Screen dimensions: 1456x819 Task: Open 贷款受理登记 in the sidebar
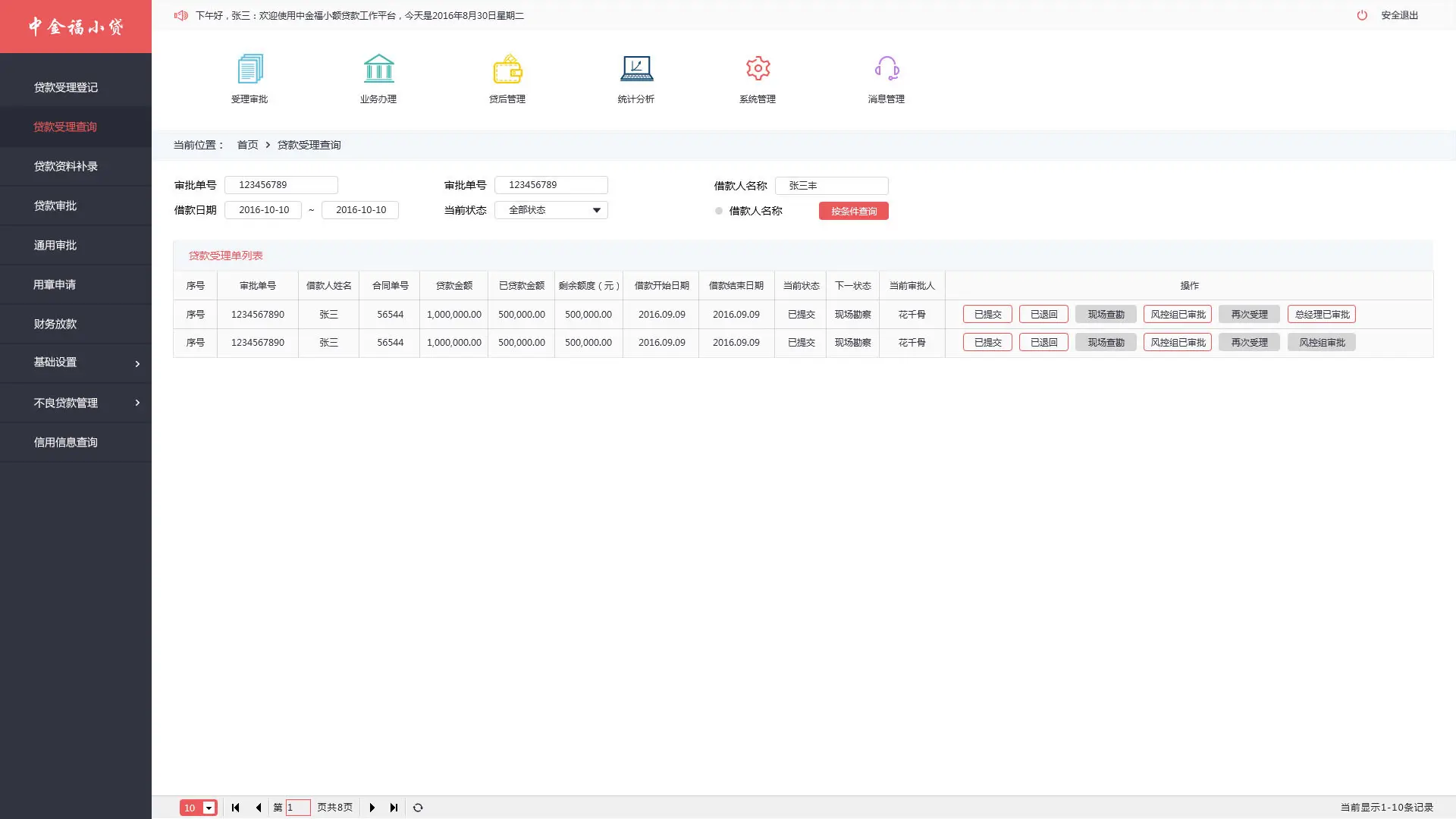point(76,87)
